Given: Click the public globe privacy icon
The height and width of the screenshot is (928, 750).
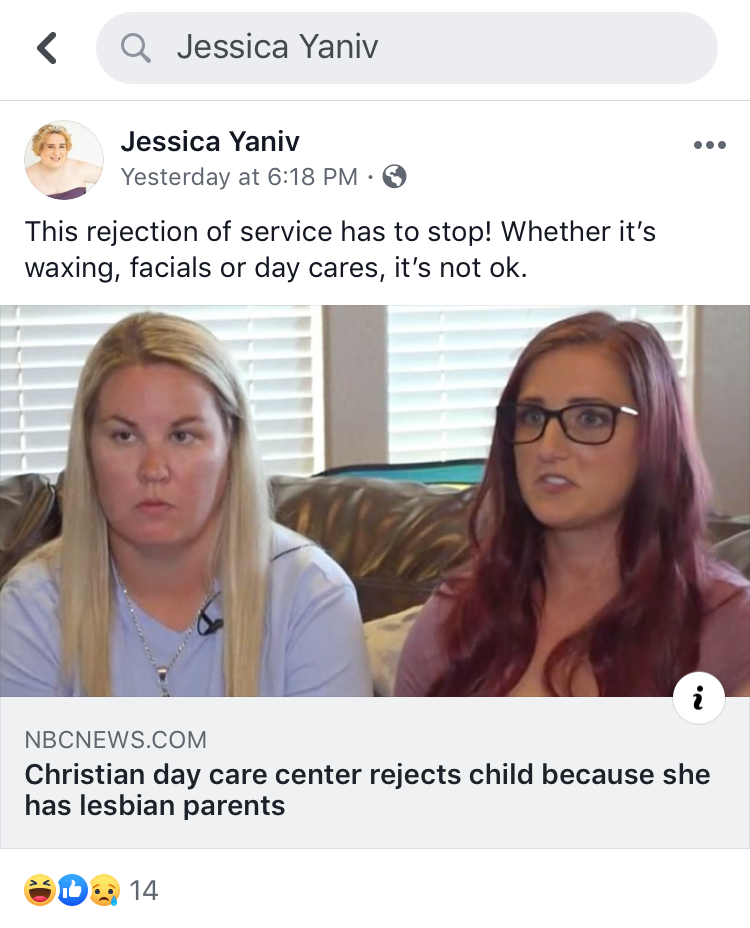Looking at the screenshot, I should (x=394, y=176).
